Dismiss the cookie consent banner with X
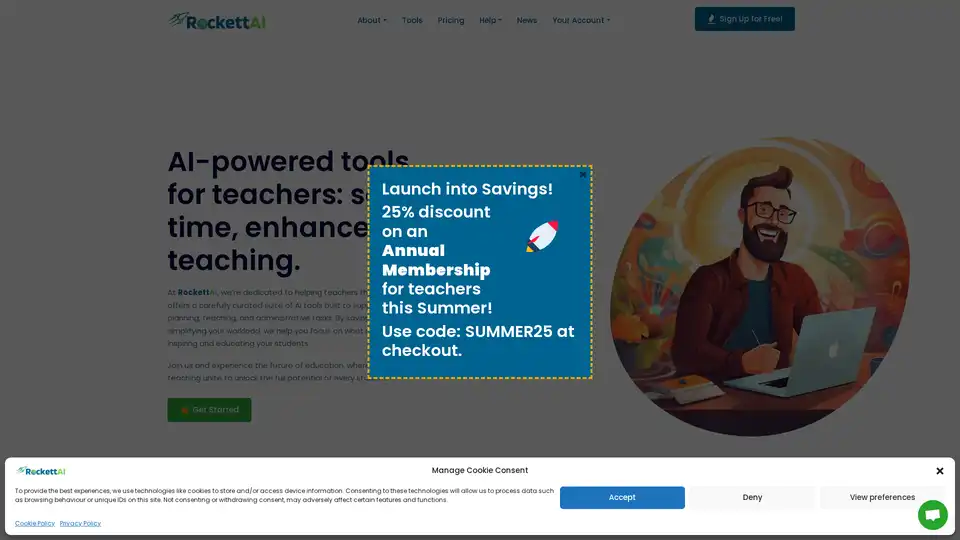Screen dimensions: 960x540 [940, 471]
